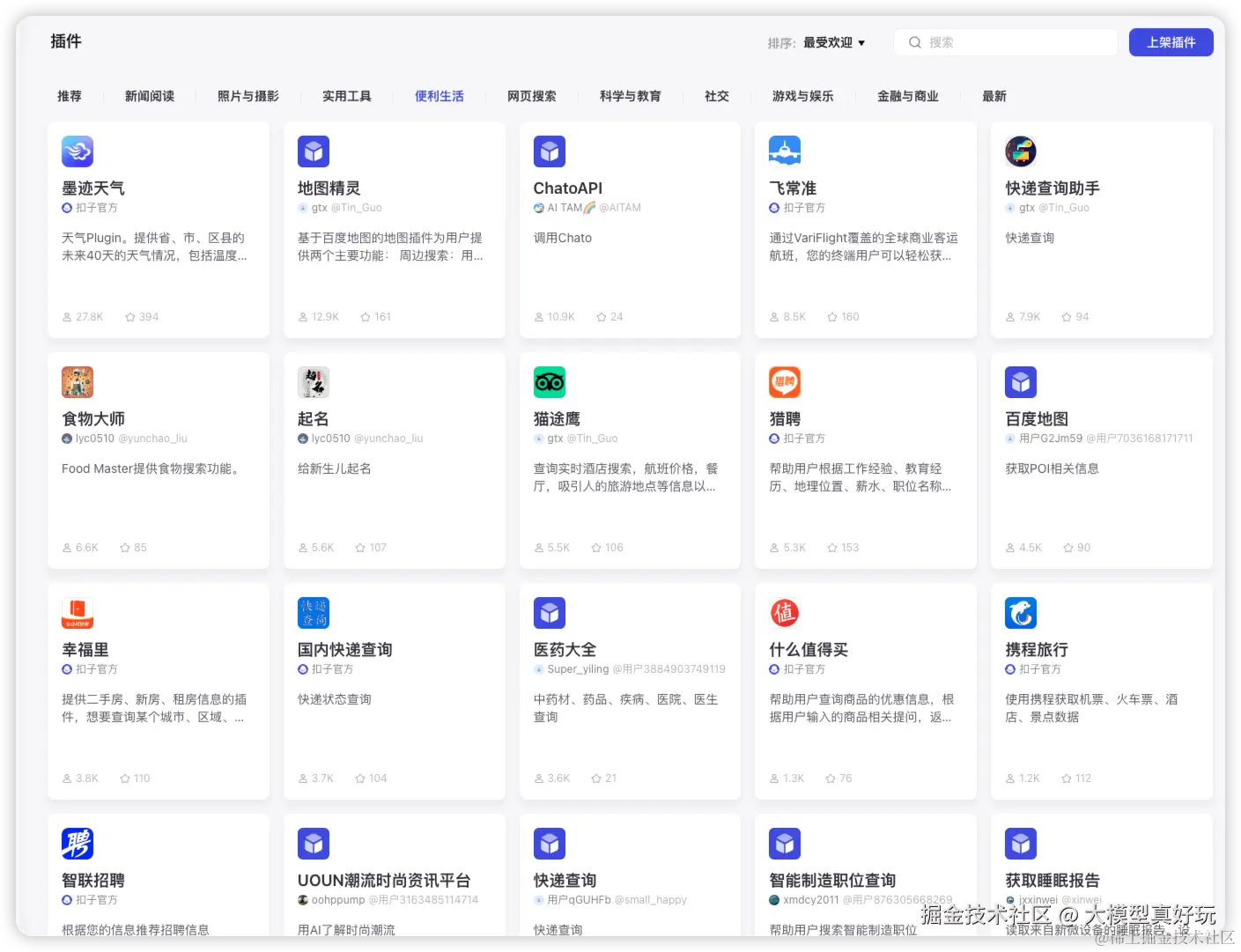Screen dimensions: 1241x952
Task: Click the 起名 calligraphy icon
Action: click(314, 382)
